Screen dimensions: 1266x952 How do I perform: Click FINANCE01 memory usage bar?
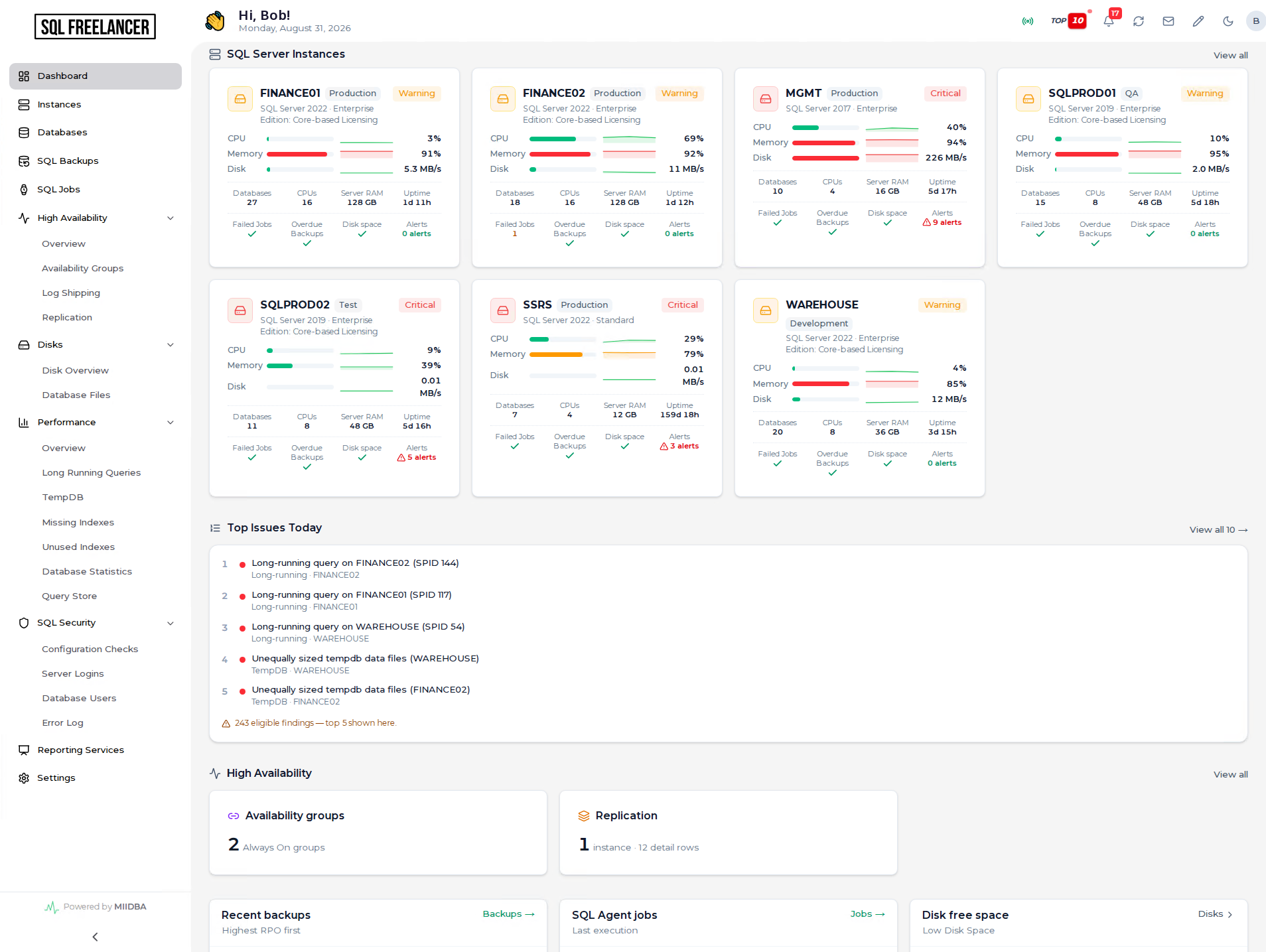click(x=300, y=154)
